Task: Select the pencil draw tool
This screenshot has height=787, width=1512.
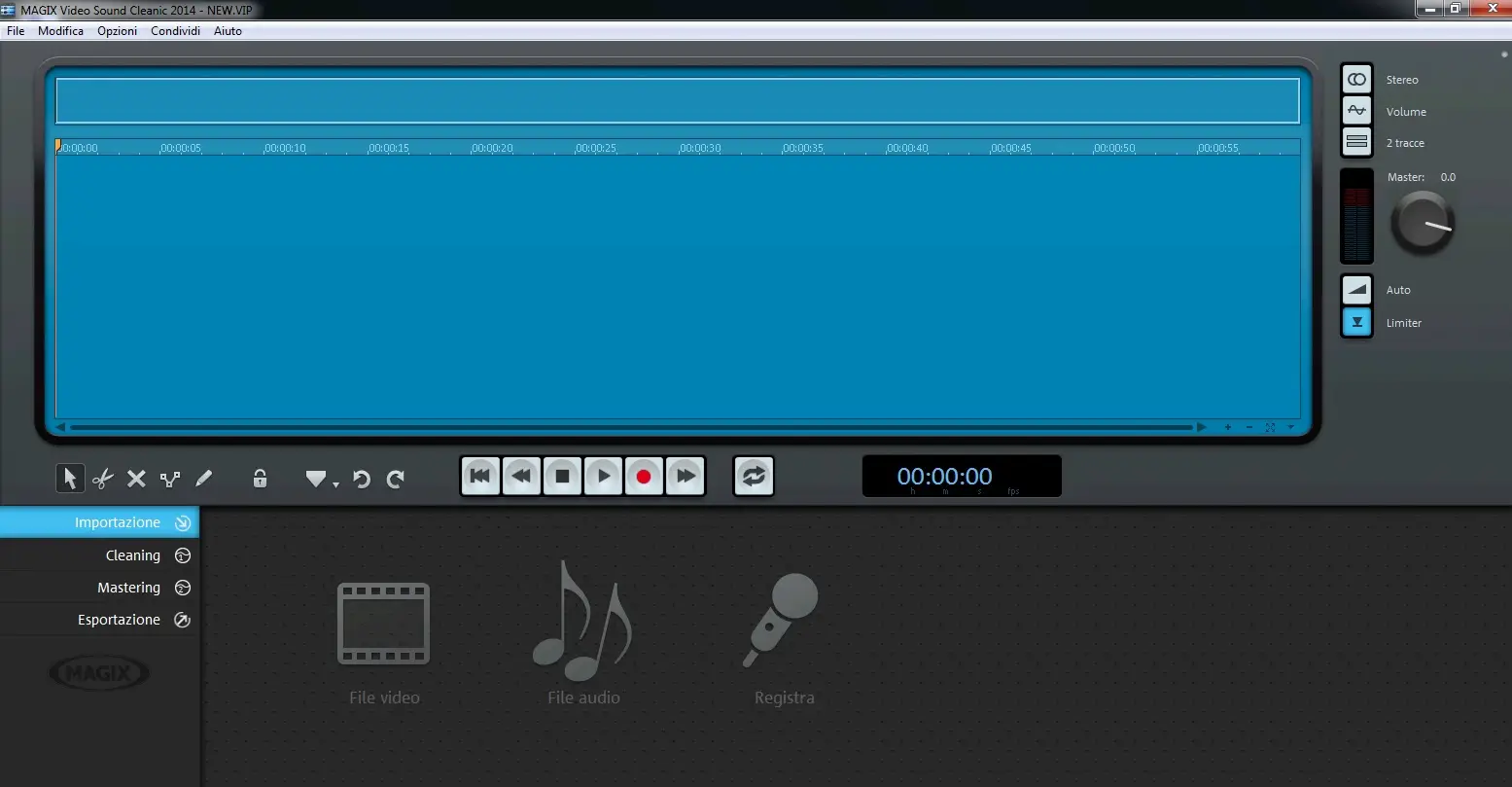Action: point(203,479)
